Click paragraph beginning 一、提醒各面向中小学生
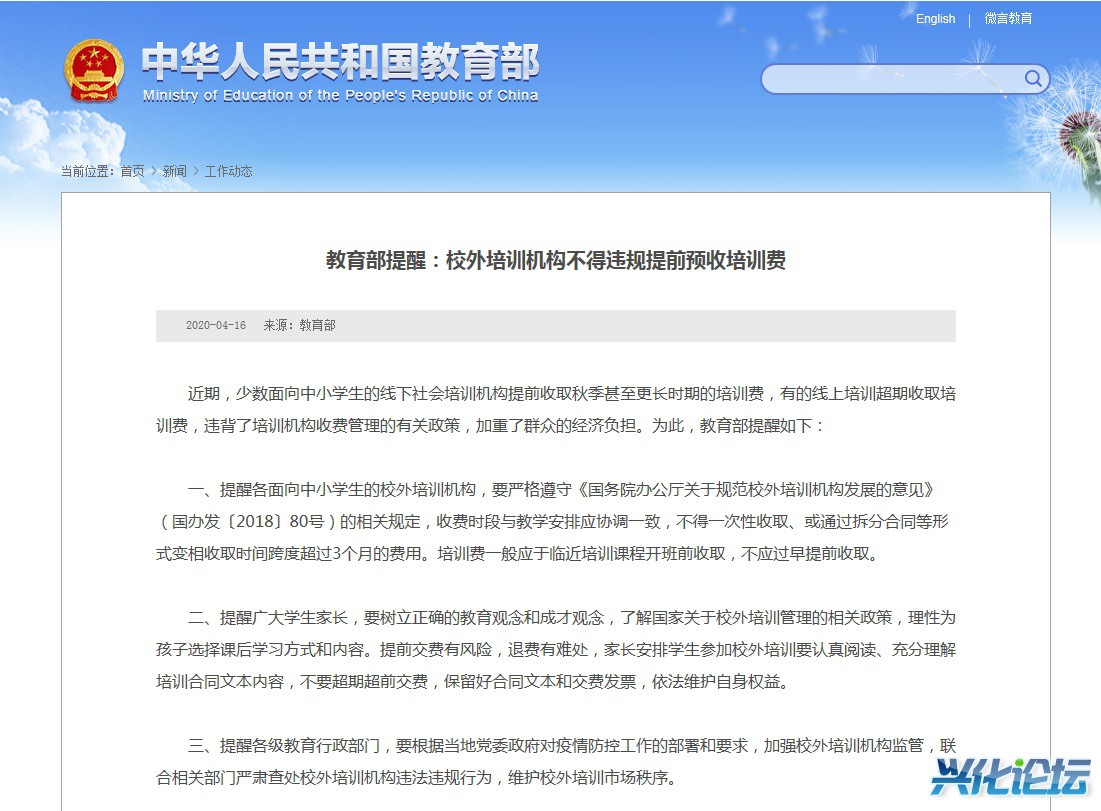Image resolution: width=1101 pixels, height=811 pixels. coord(555,522)
